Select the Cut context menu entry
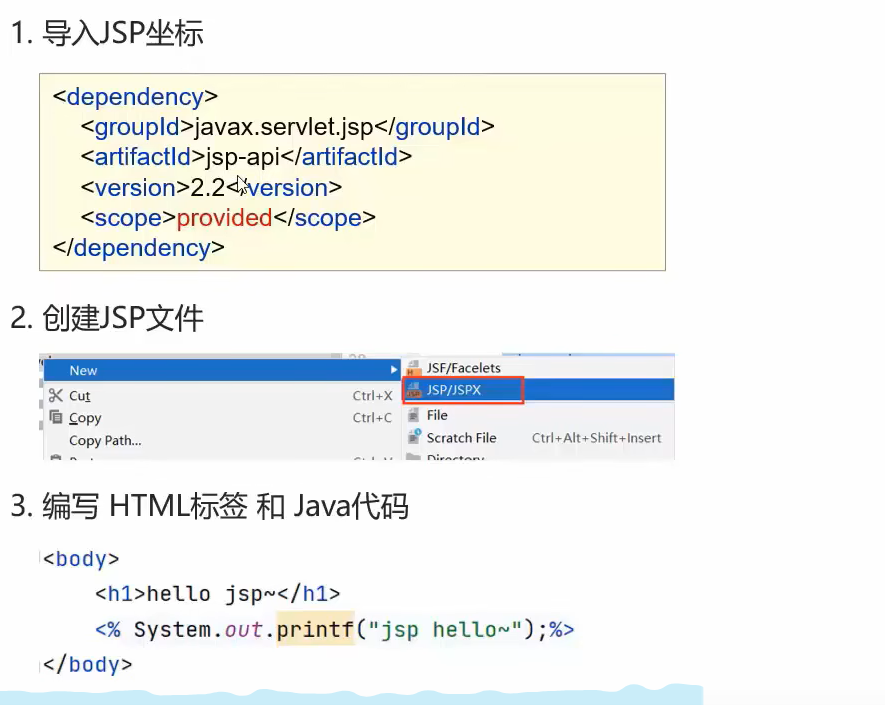Screen dimensions: 885x705 click(x=80, y=395)
